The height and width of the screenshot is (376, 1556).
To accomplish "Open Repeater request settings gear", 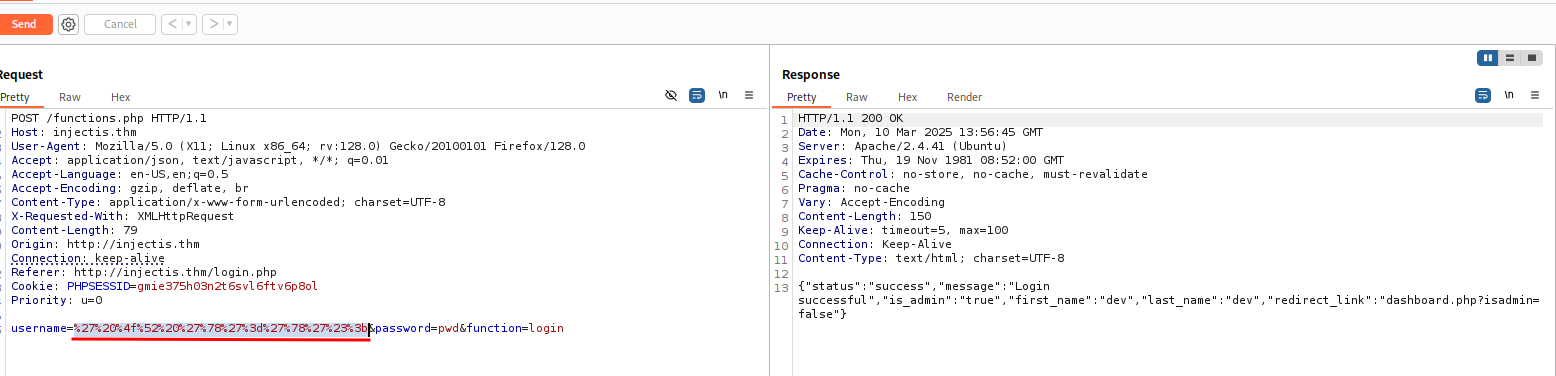I will 68,24.
